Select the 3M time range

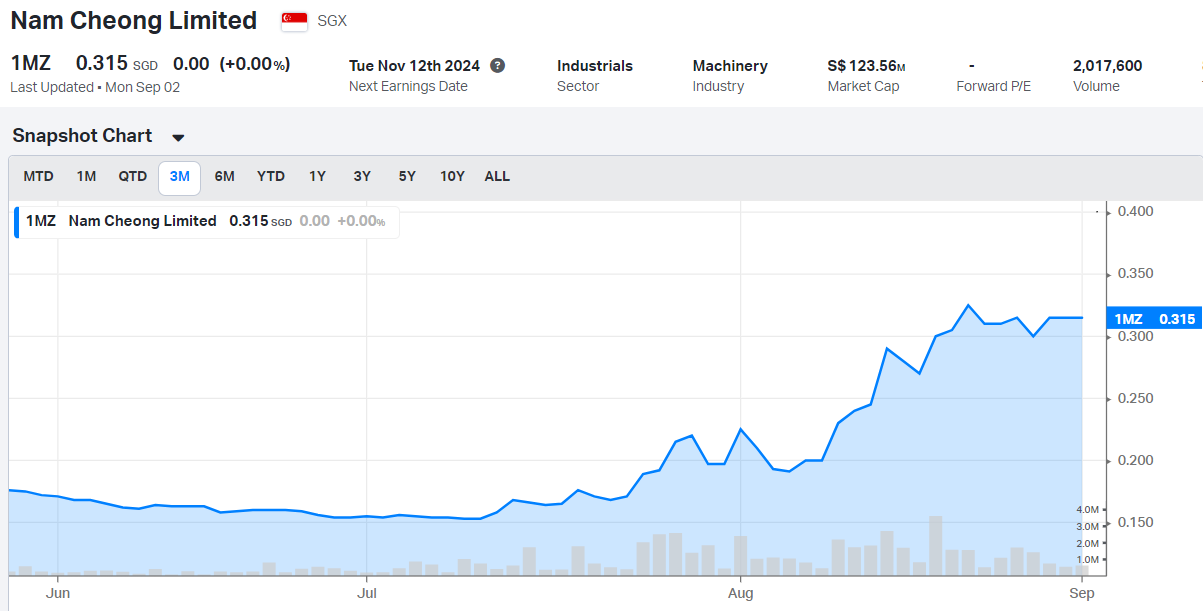(x=180, y=177)
